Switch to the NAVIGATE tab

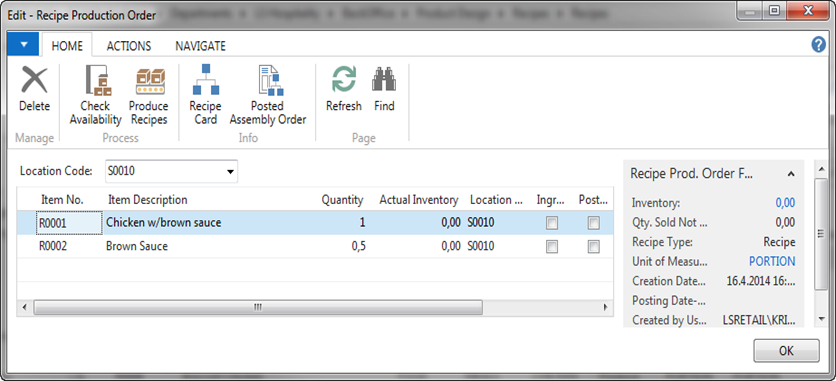coord(200,46)
